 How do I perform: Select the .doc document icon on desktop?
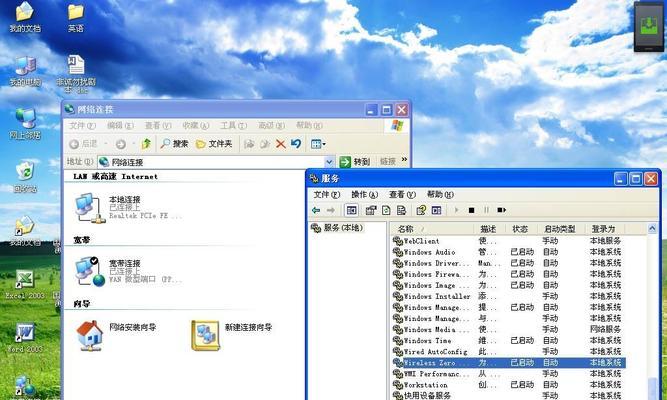click(76, 73)
